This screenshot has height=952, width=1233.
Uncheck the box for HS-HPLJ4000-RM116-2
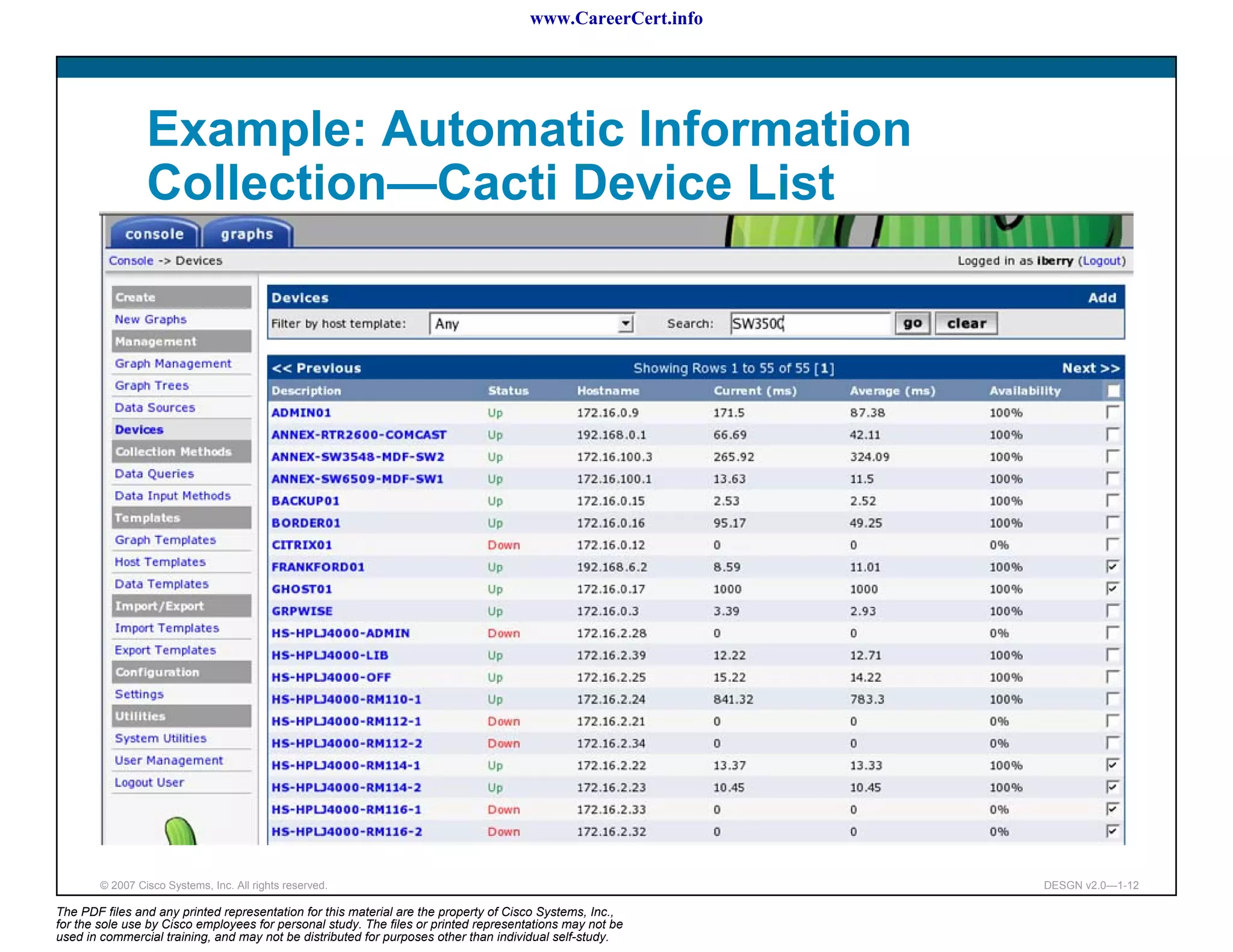[x=1113, y=831]
